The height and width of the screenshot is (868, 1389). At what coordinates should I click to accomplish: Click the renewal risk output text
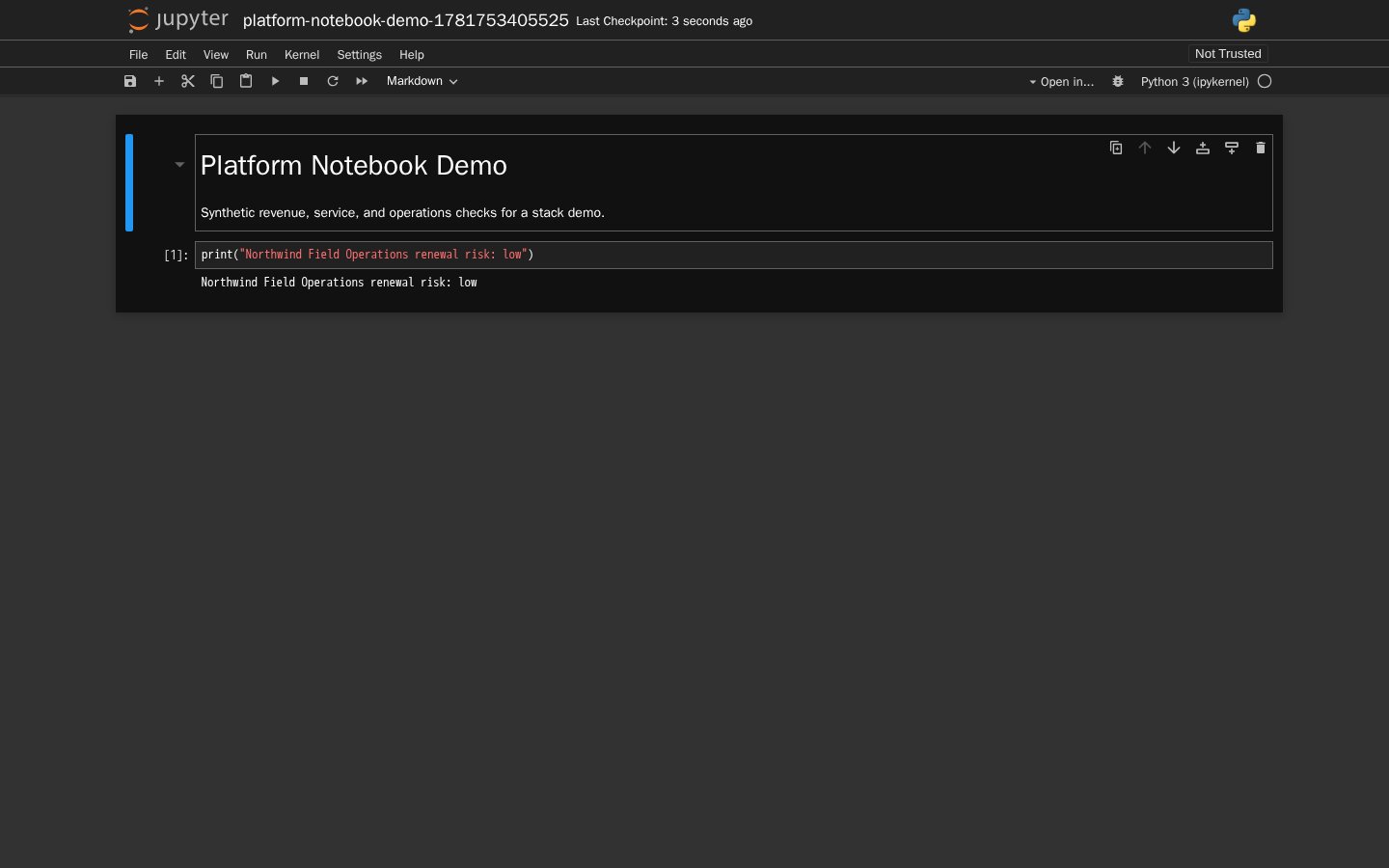coord(339,283)
